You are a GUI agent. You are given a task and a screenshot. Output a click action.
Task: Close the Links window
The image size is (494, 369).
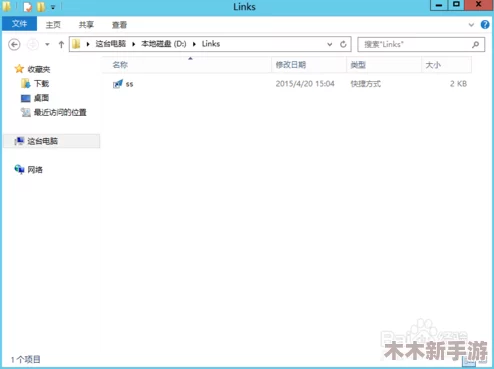(479, 5)
